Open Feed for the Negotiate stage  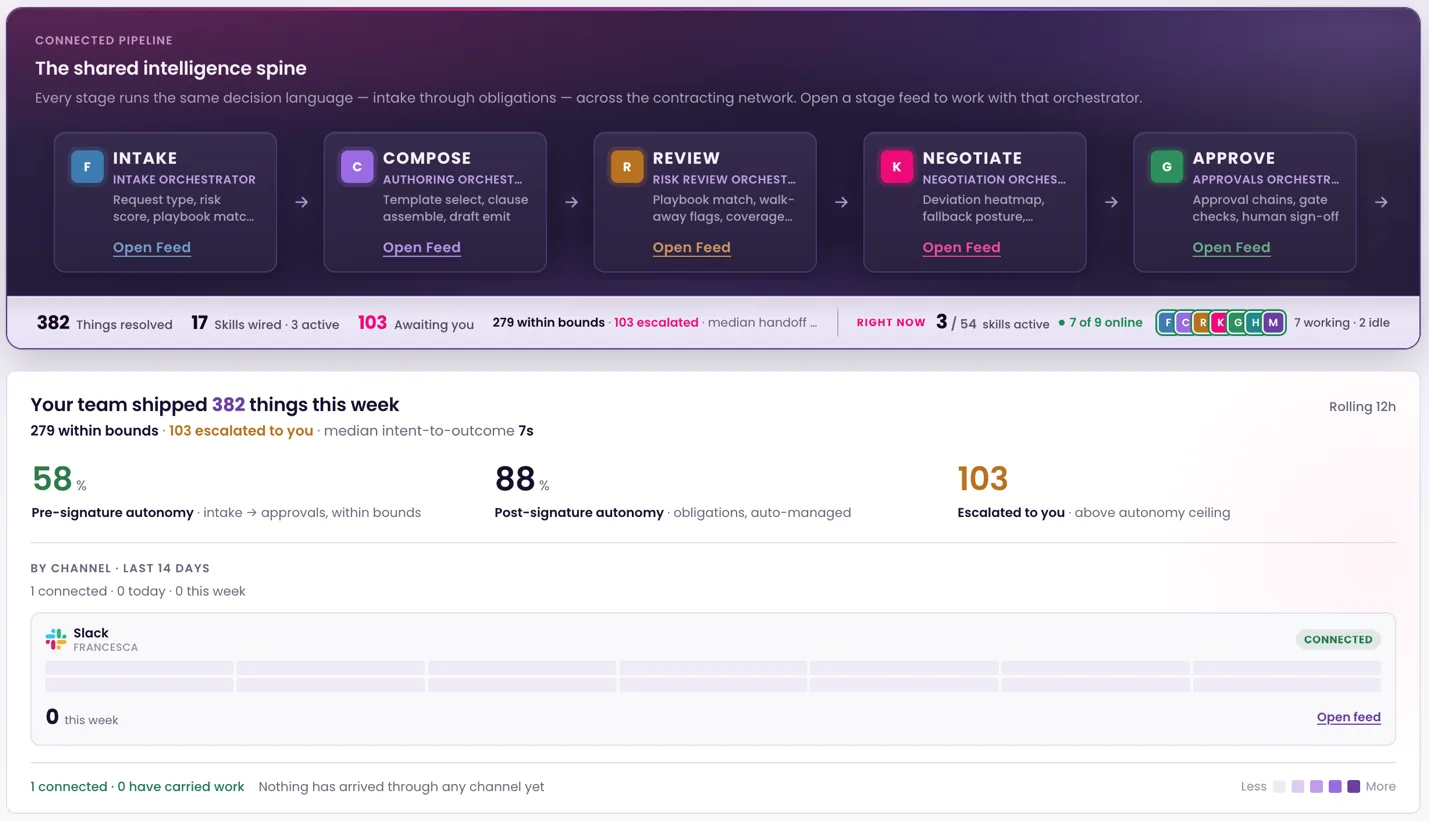(962, 247)
